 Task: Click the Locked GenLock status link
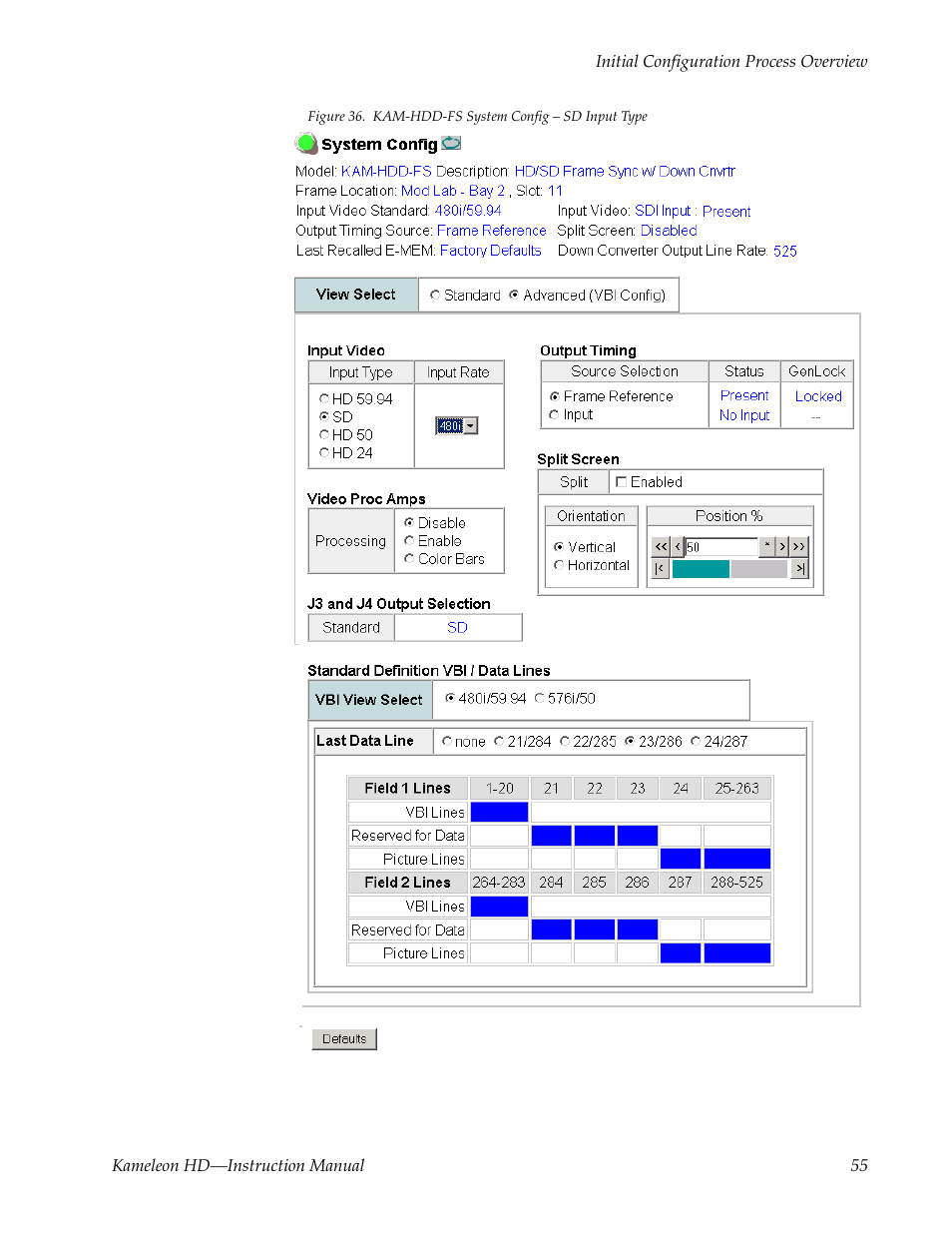[x=818, y=396]
